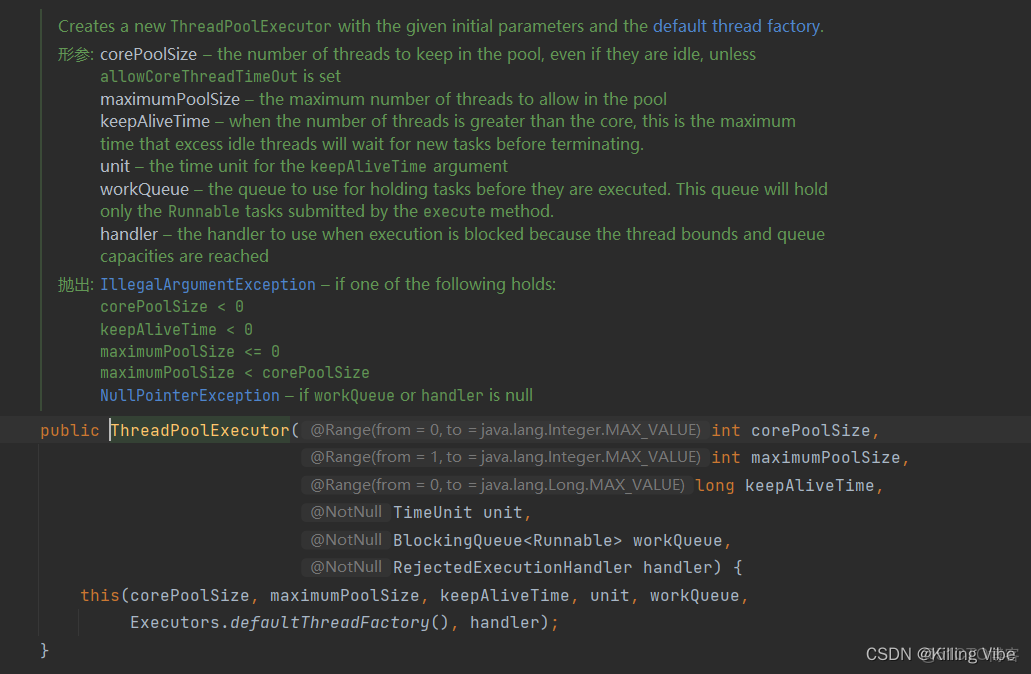Viewport: 1031px width, 674px height.
Task: Click the CSDN watermark text
Action: point(939,654)
